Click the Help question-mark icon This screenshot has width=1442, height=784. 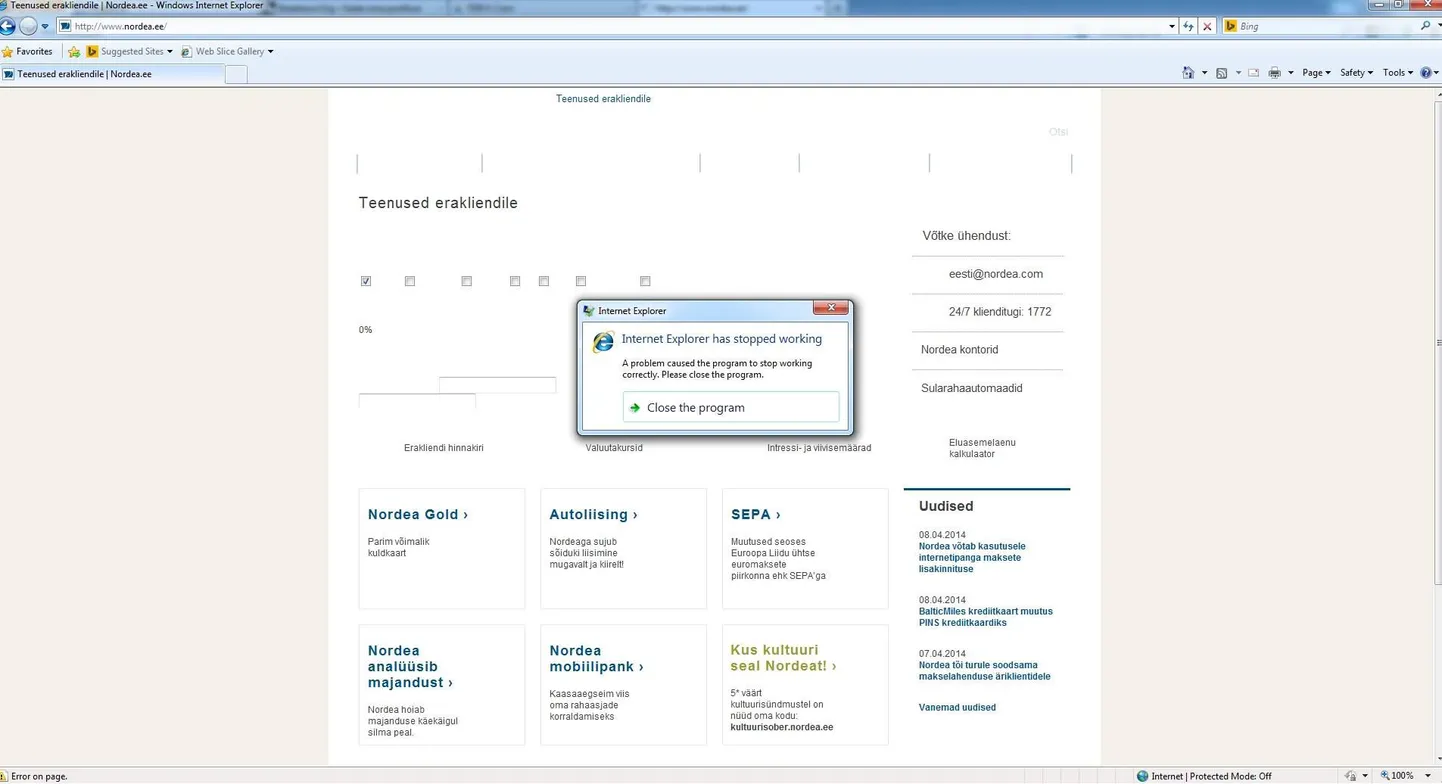click(1427, 73)
